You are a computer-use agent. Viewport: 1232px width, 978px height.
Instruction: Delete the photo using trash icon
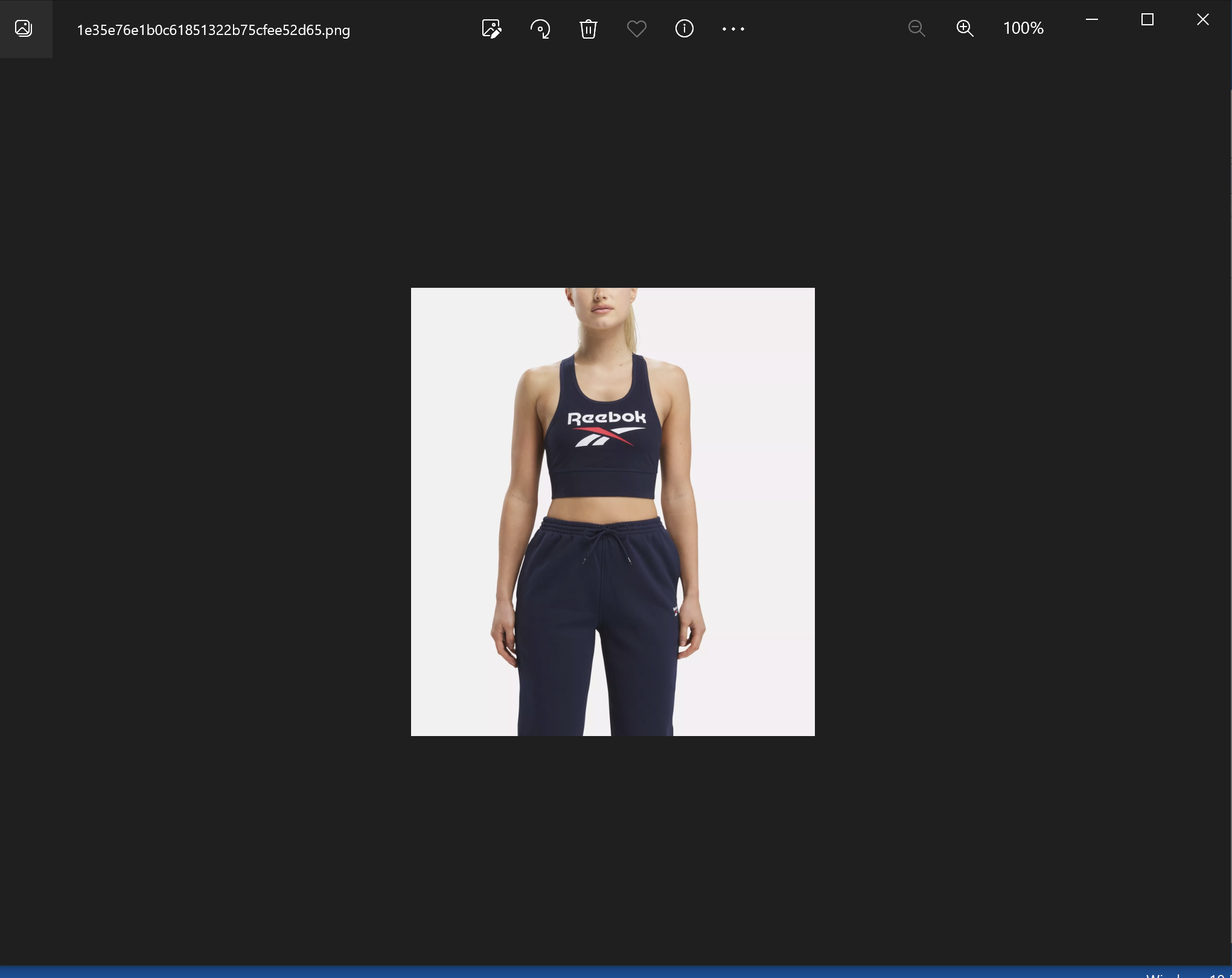(588, 28)
